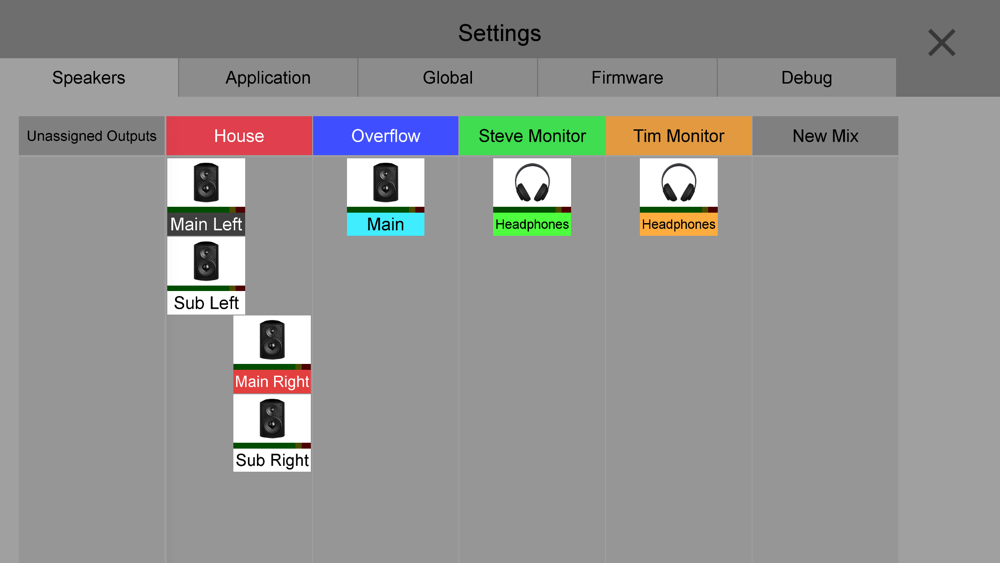The width and height of the screenshot is (1000, 563).
Task: Select the Main Left speaker icon
Action: tap(206, 183)
